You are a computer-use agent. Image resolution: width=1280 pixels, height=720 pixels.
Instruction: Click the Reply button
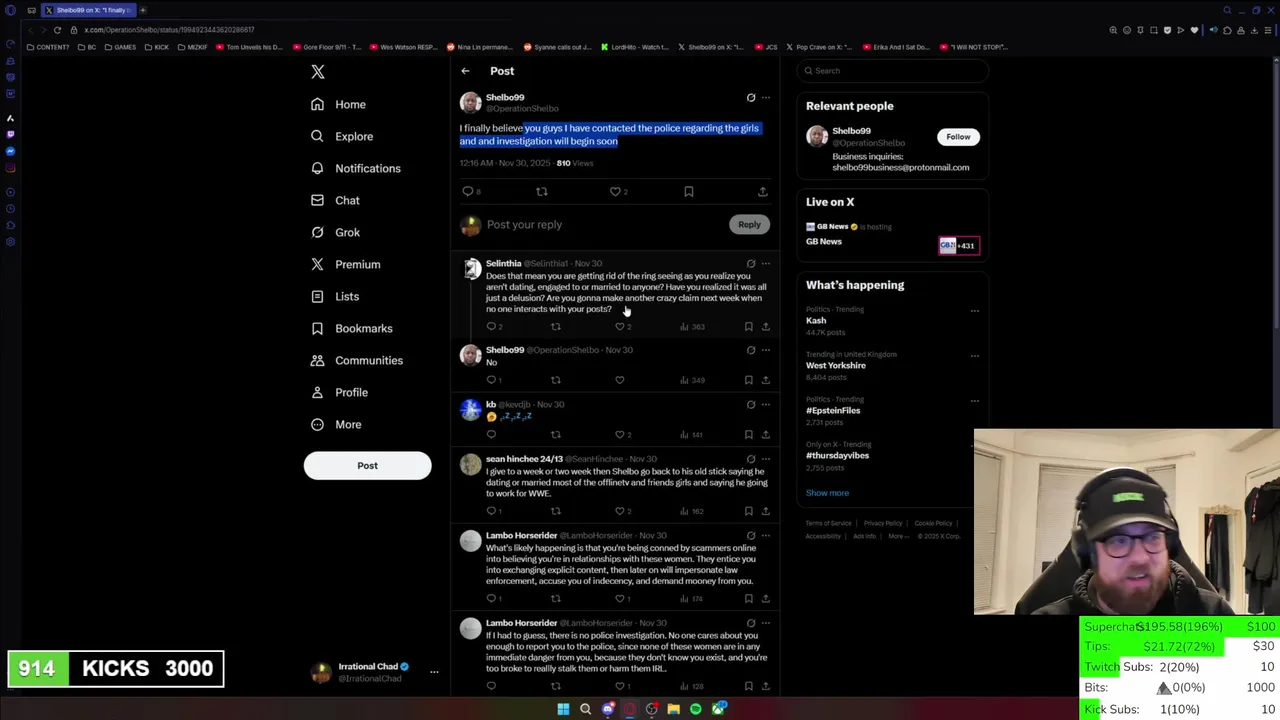pos(749,225)
